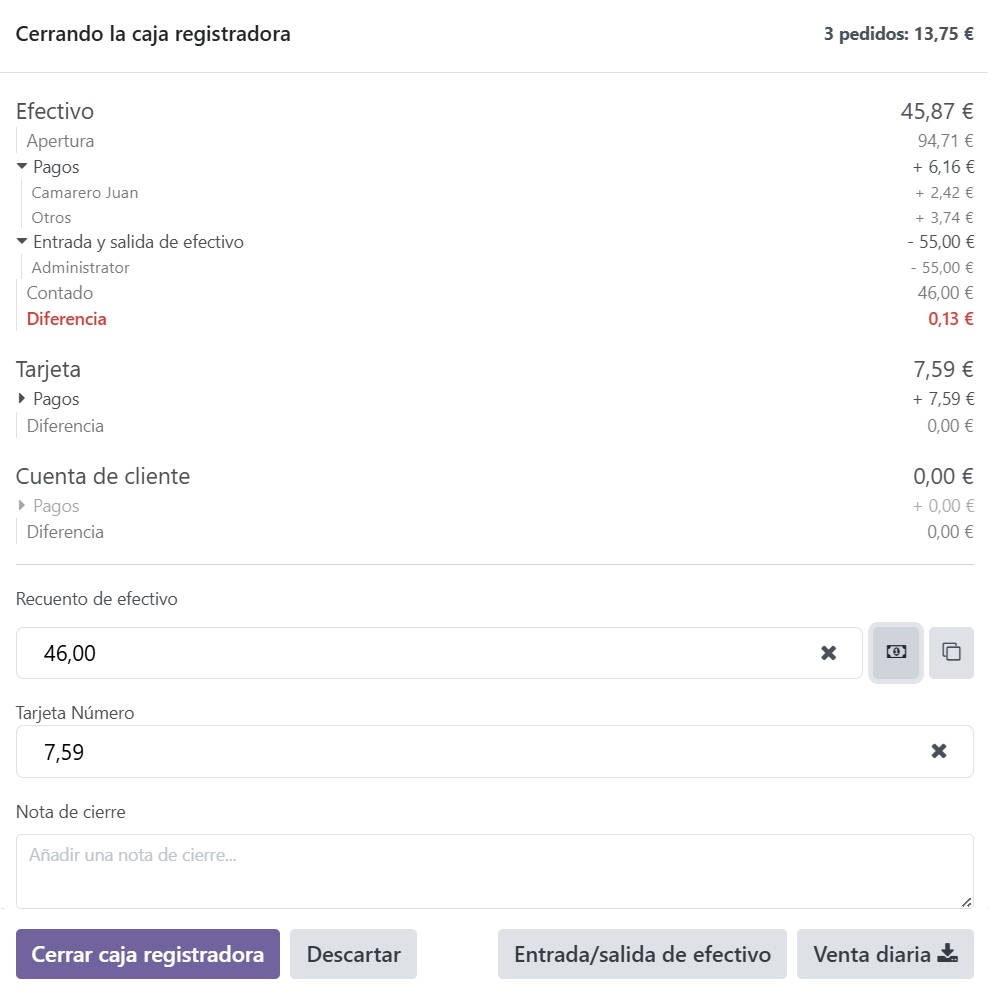The image size is (1000, 1000).
Task: Click the resize handle of closing note
Action: tap(966, 901)
